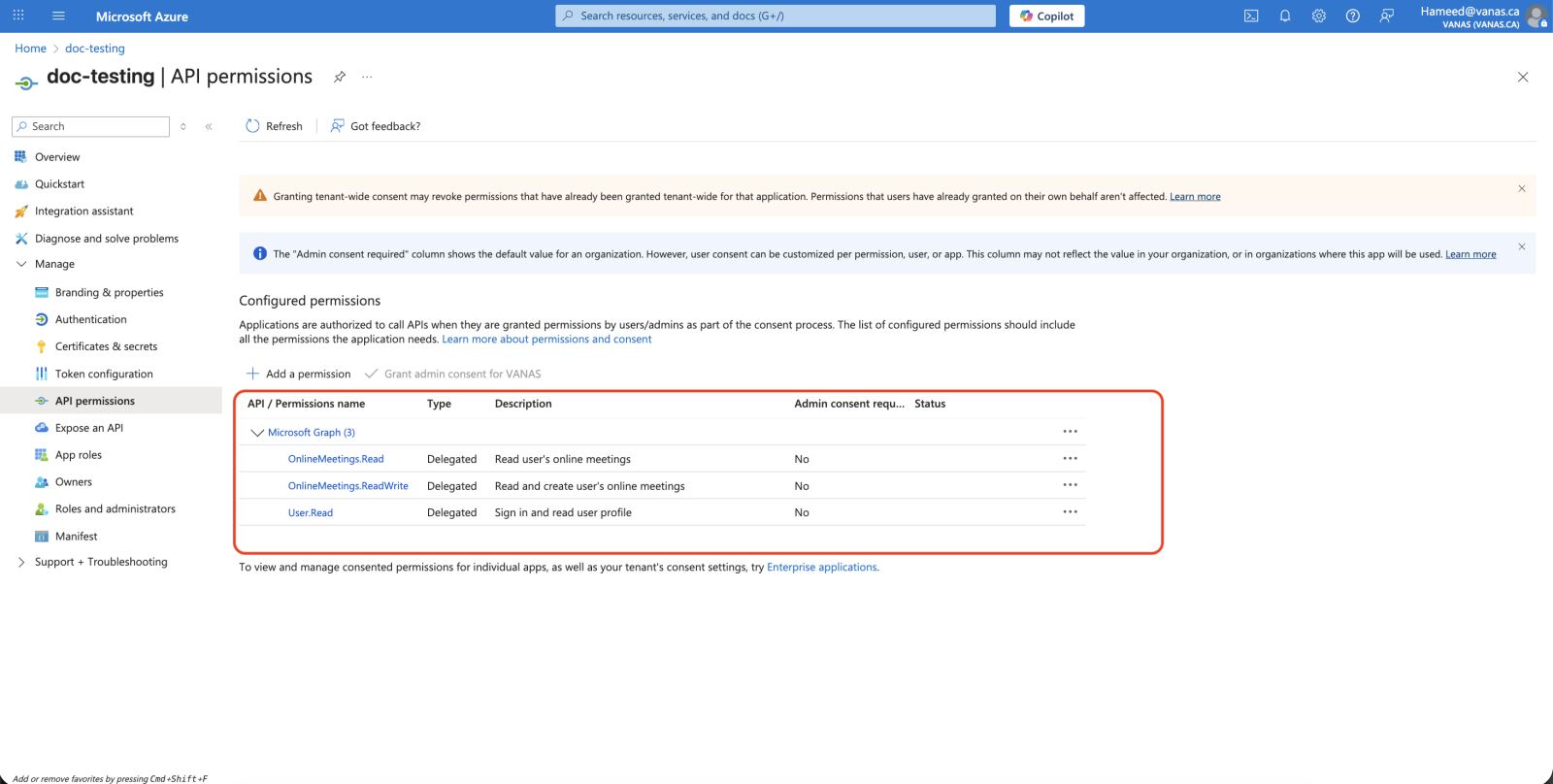The width and height of the screenshot is (1553, 784).
Task: Close the API permissions blade
Action: (x=1523, y=77)
